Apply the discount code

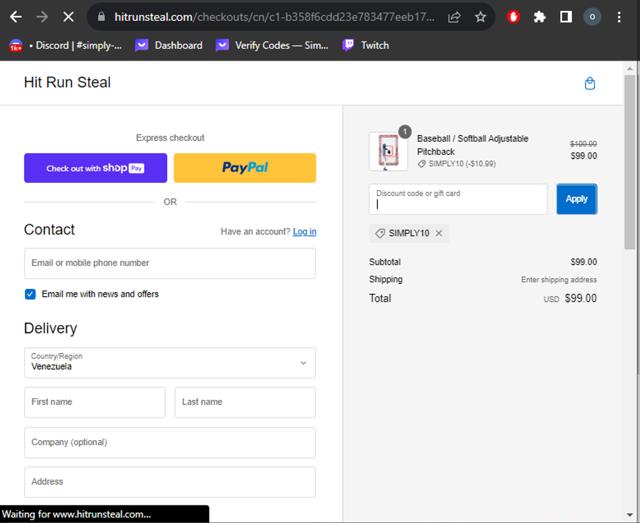[x=577, y=199]
